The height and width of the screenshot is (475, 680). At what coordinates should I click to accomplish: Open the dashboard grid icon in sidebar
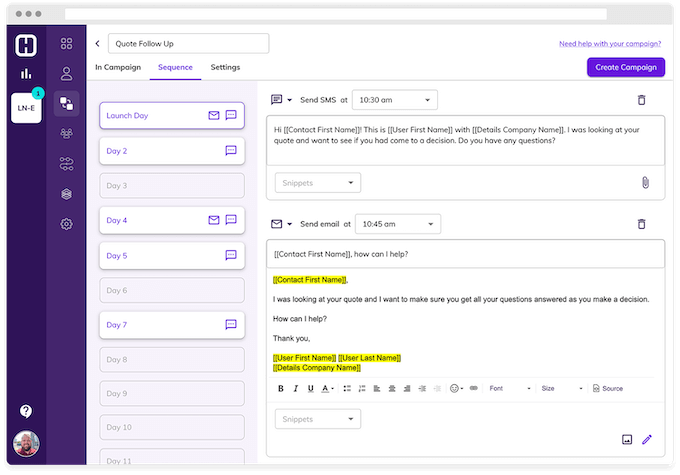[67, 44]
